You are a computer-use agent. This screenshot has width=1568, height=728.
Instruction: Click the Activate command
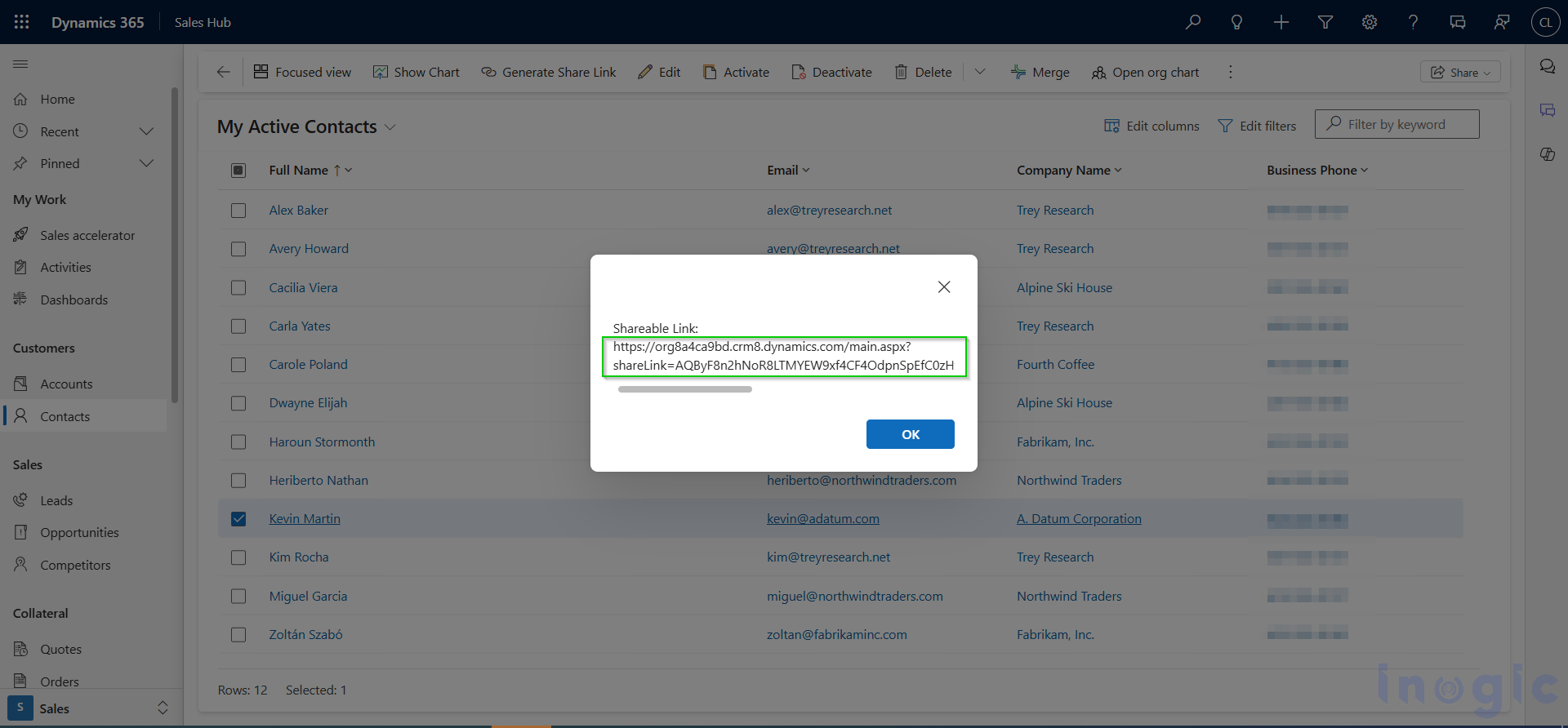[x=736, y=72]
